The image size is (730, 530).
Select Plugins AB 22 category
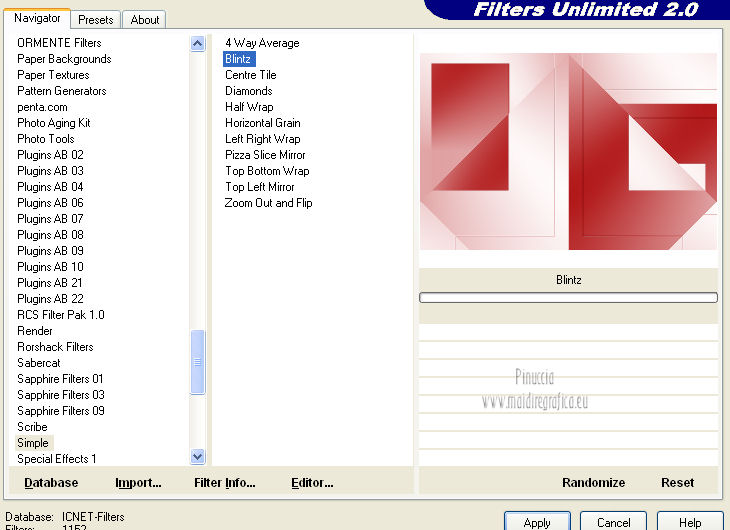click(50, 299)
